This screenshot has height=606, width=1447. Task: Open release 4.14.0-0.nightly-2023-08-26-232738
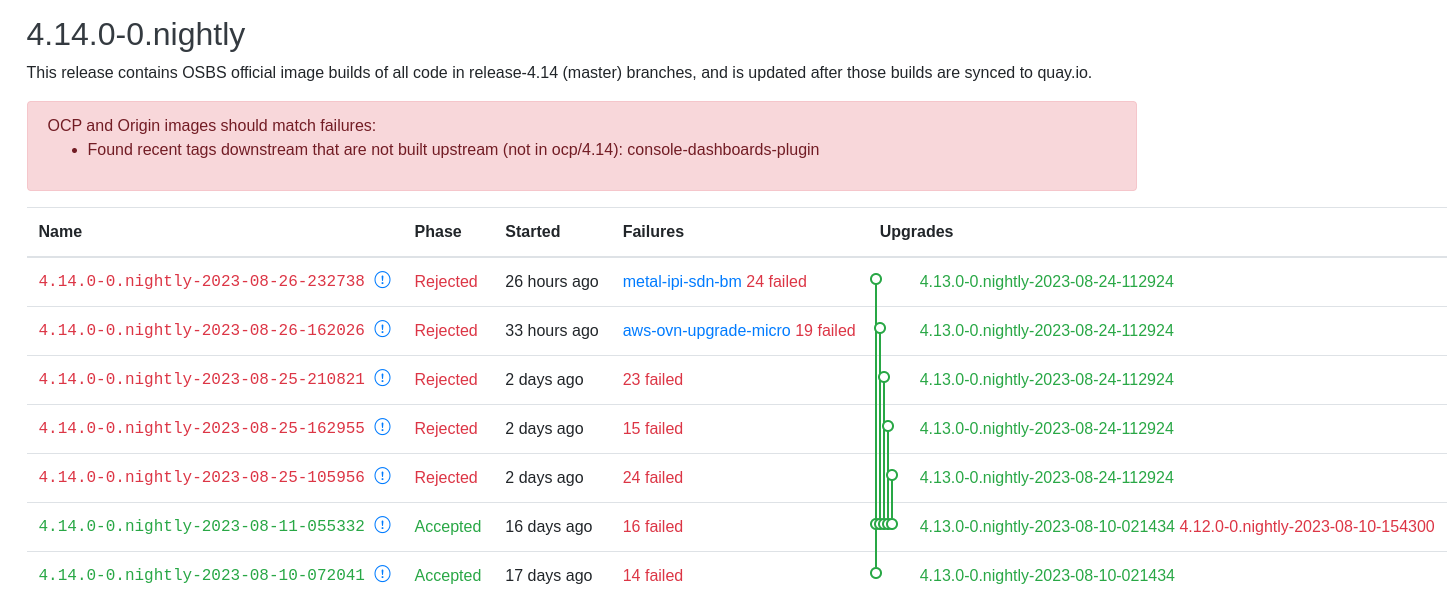tap(201, 282)
